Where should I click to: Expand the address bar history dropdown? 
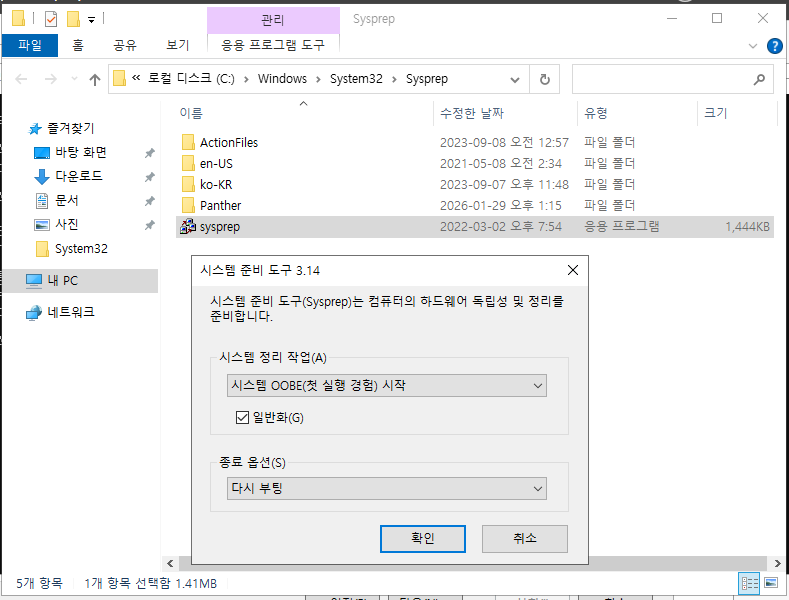point(515,80)
